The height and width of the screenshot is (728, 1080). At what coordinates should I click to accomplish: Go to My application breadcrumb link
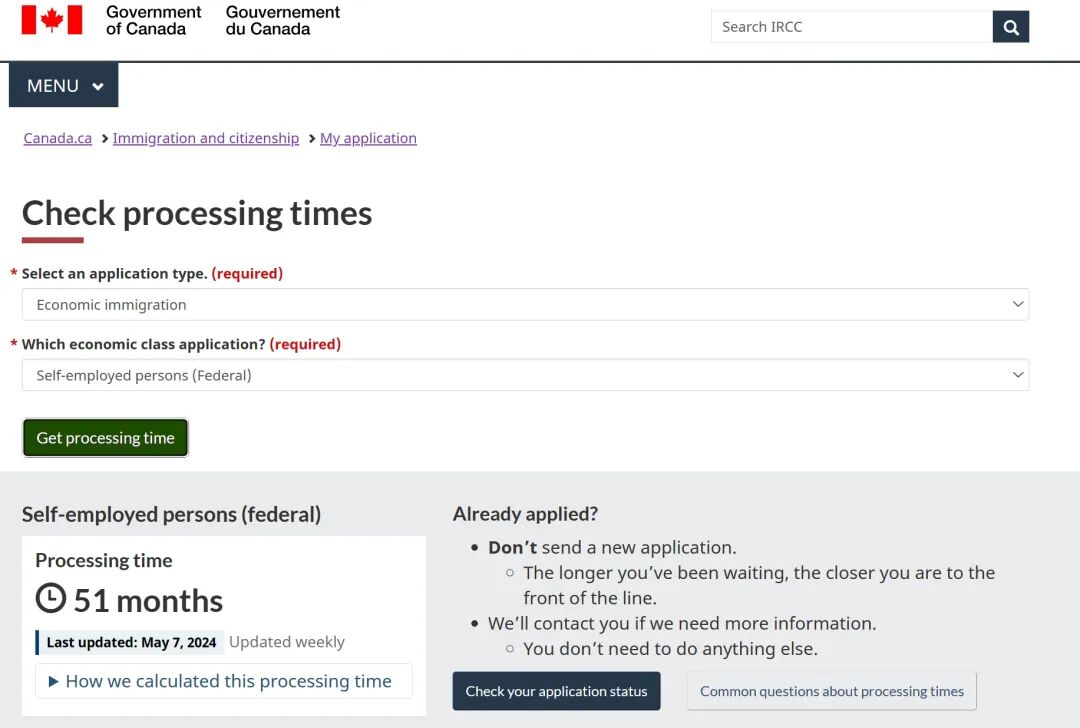tap(368, 138)
